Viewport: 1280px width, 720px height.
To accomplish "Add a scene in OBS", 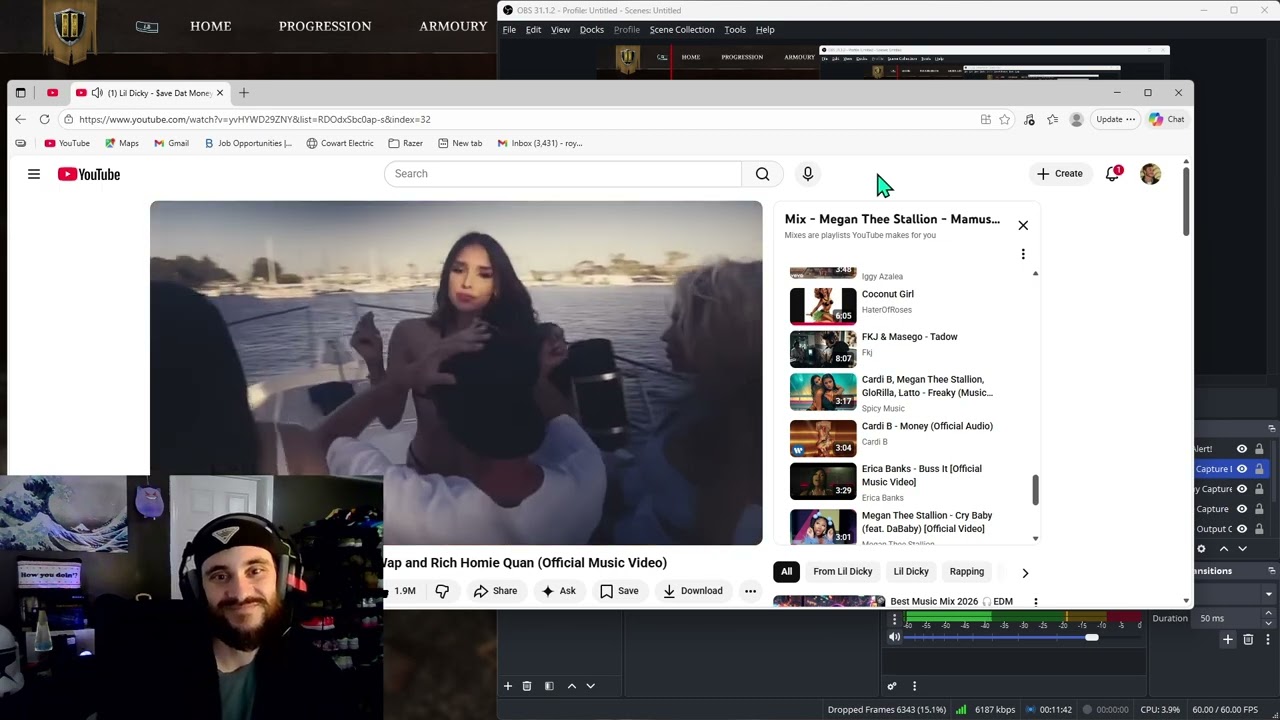I will pyautogui.click(x=507, y=686).
